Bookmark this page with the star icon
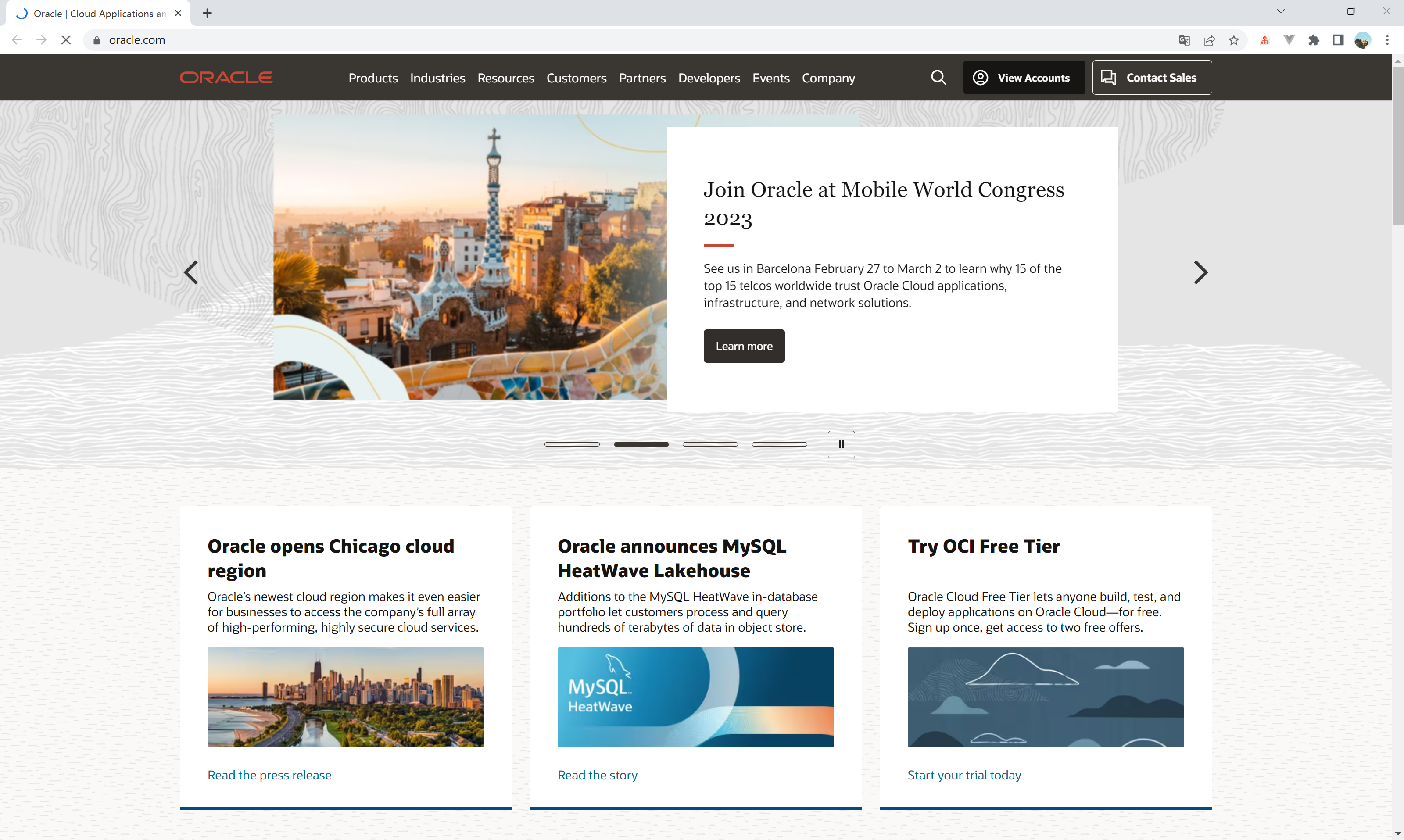 pyautogui.click(x=1234, y=40)
